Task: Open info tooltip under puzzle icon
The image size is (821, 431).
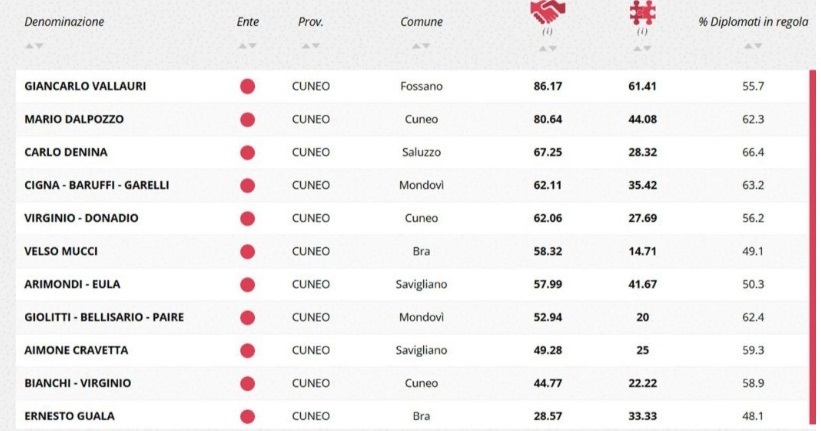Action: (641, 32)
